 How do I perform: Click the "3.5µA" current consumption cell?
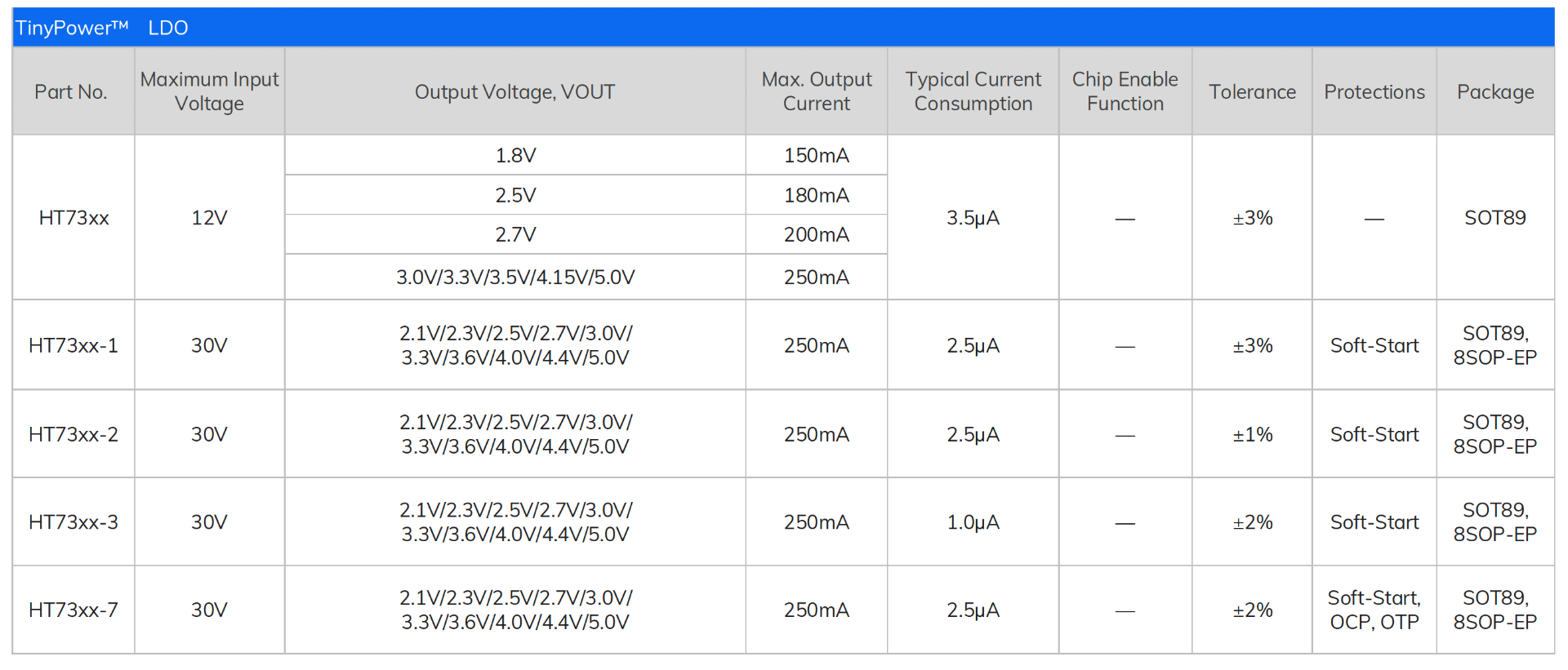[973, 218]
